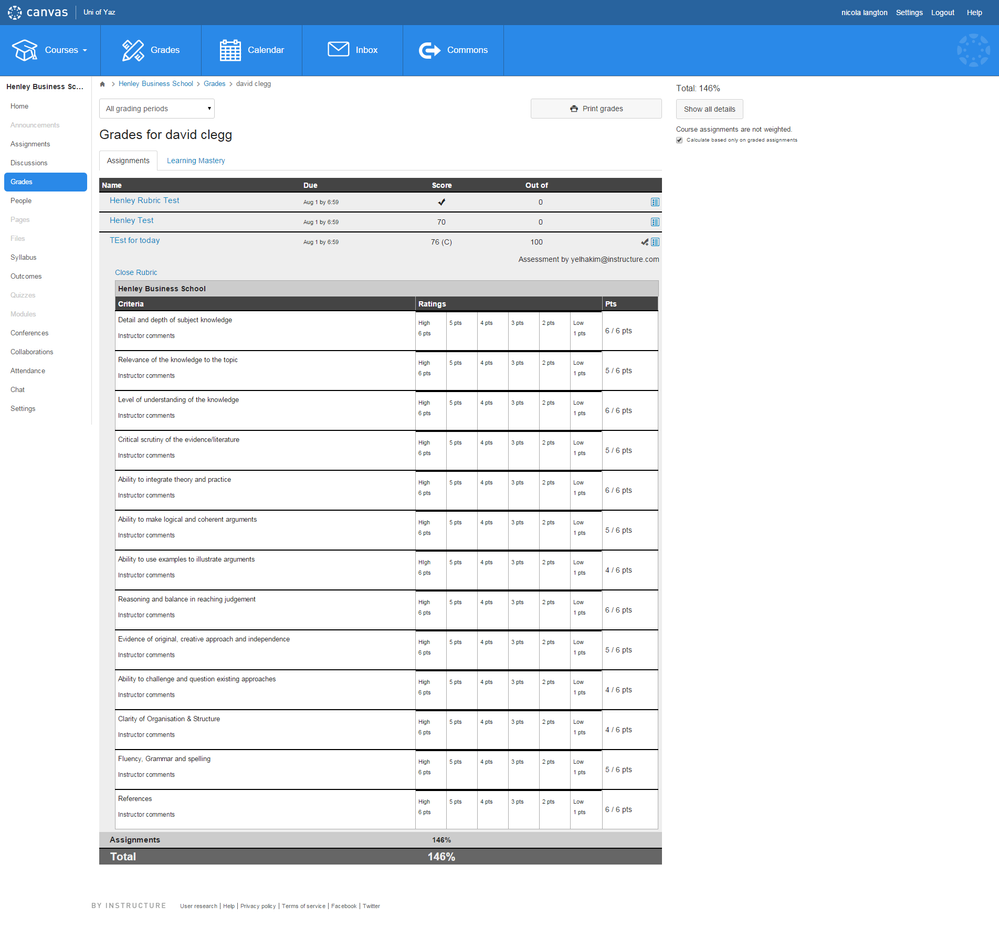Select Discussions in the course sidebar
Image resolution: width=999 pixels, height=929 pixels.
tap(29, 163)
